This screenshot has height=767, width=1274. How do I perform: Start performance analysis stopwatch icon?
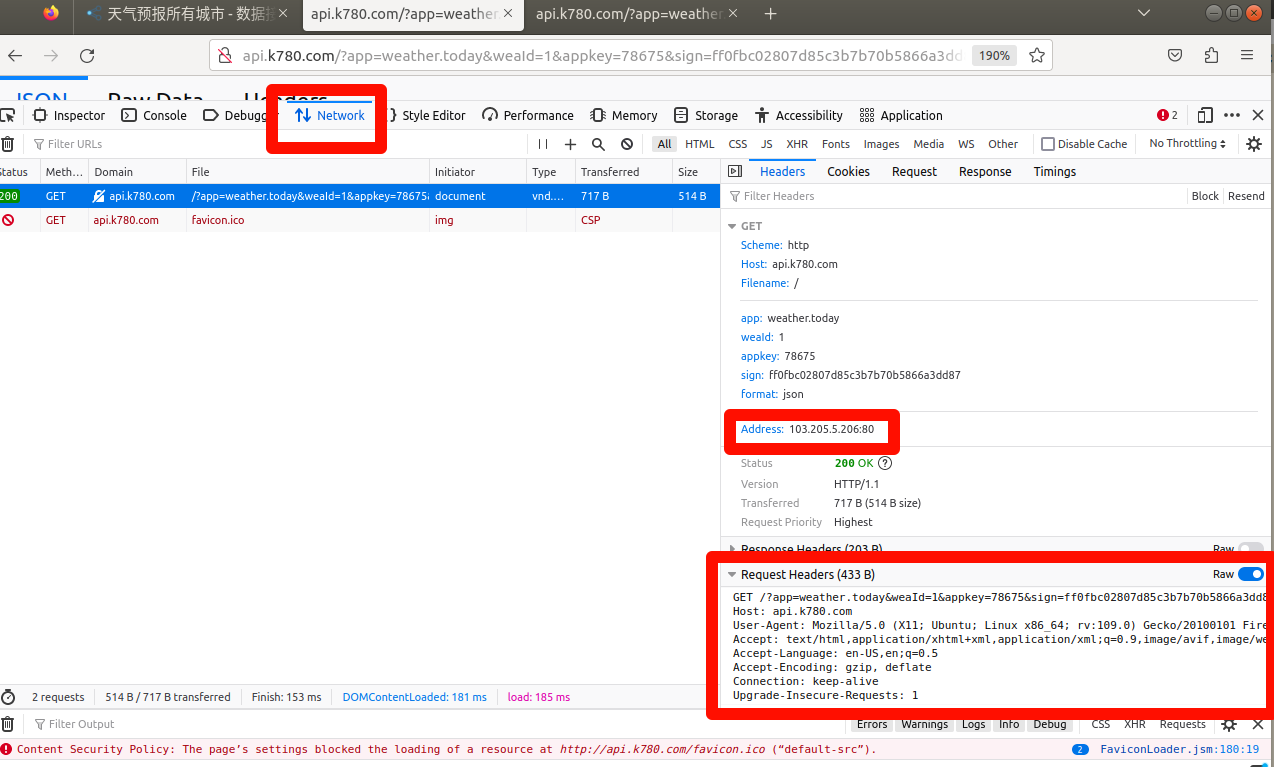tap(8, 697)
